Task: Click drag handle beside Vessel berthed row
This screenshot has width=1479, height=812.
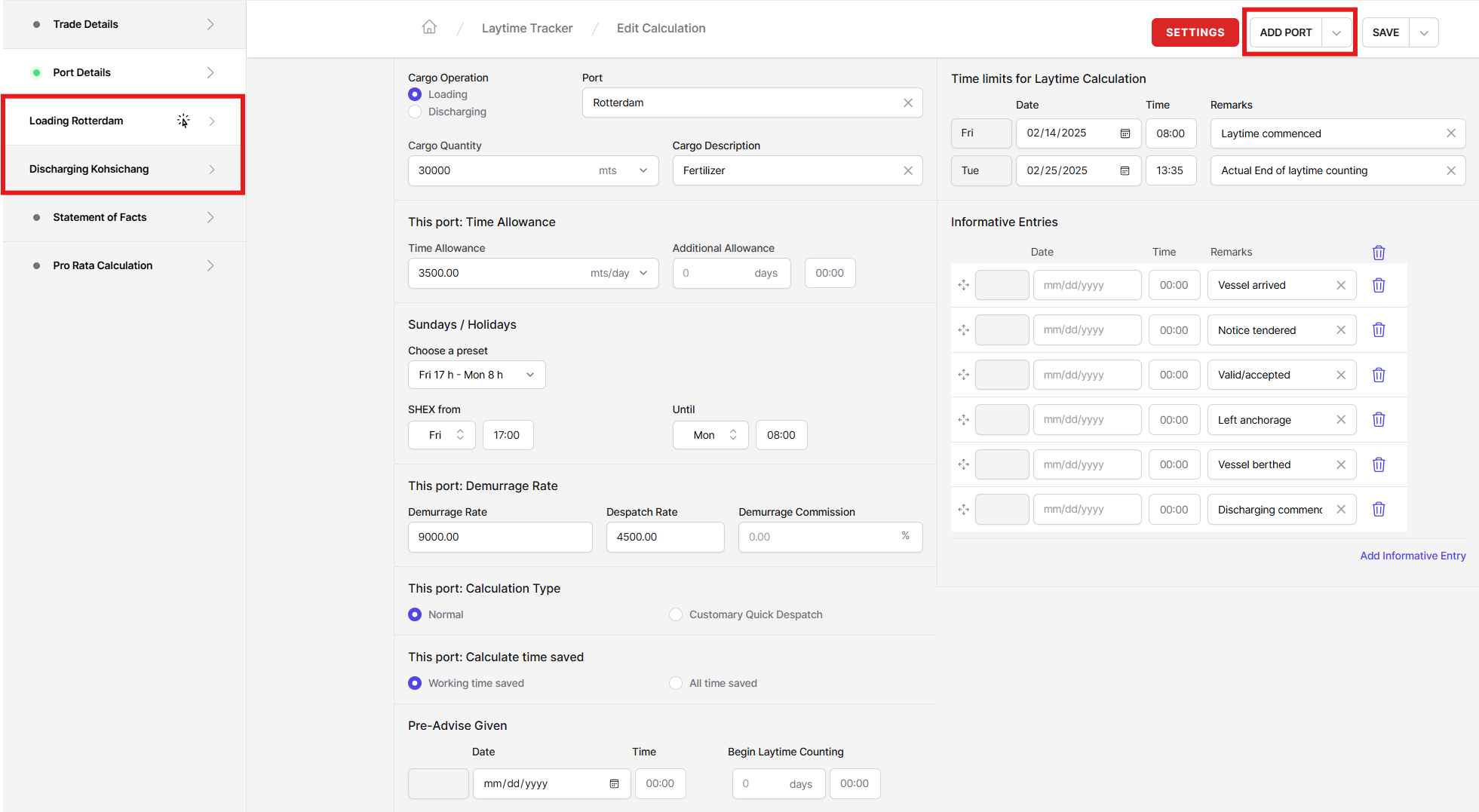Action: tap(963, 464)
